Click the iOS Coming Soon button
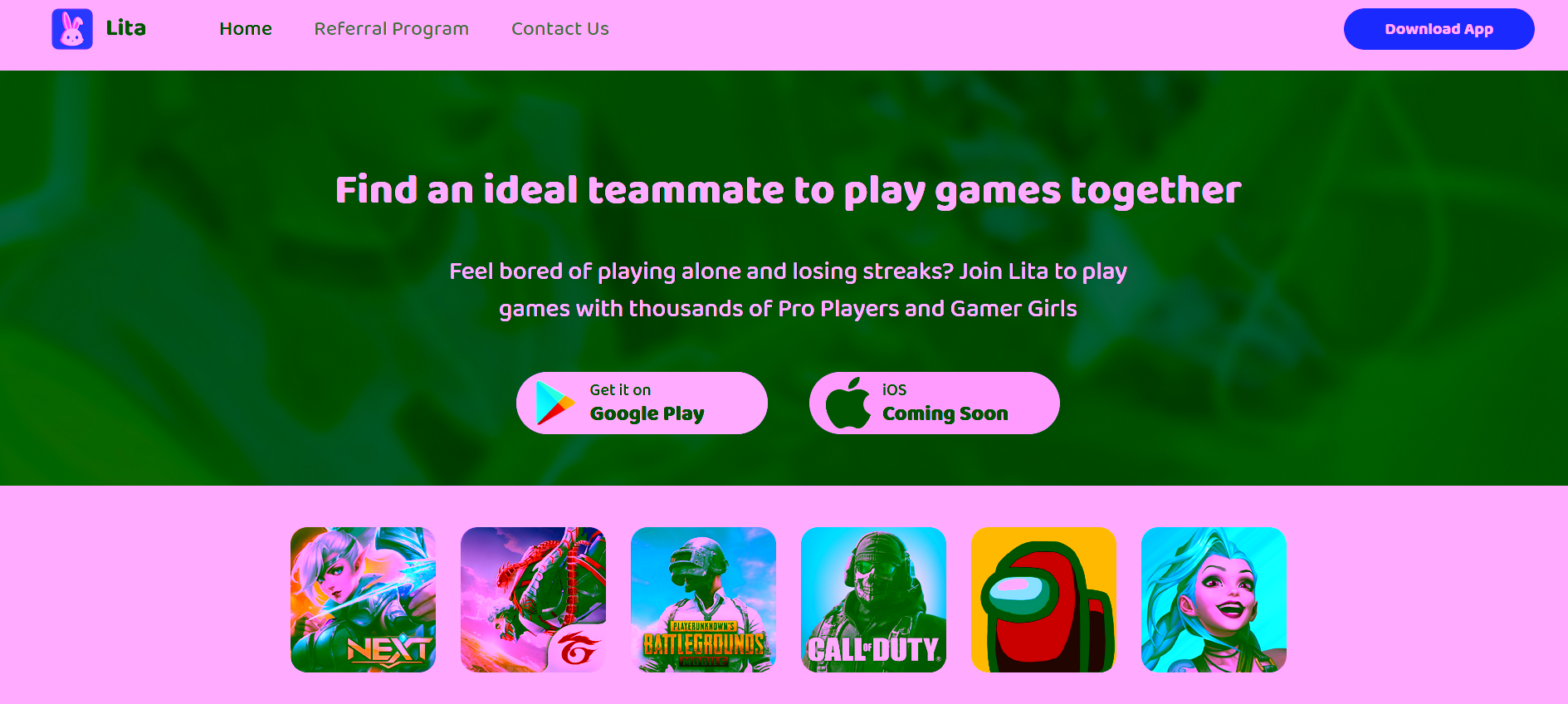This screenshot has height=704, width=1568. (x=935, y=403)
